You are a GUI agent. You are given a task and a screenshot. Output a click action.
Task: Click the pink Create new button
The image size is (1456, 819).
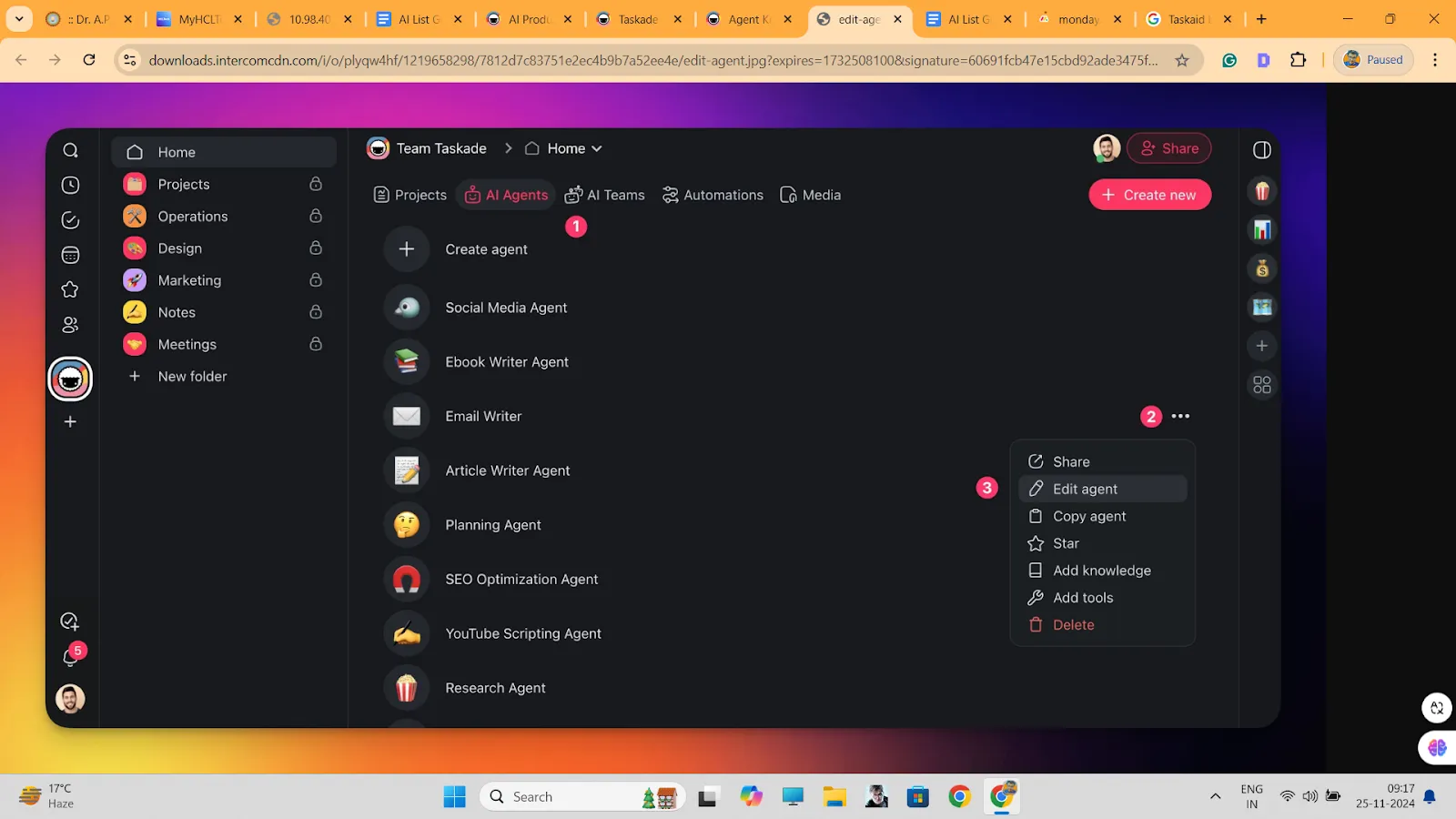pos(1149,195)
